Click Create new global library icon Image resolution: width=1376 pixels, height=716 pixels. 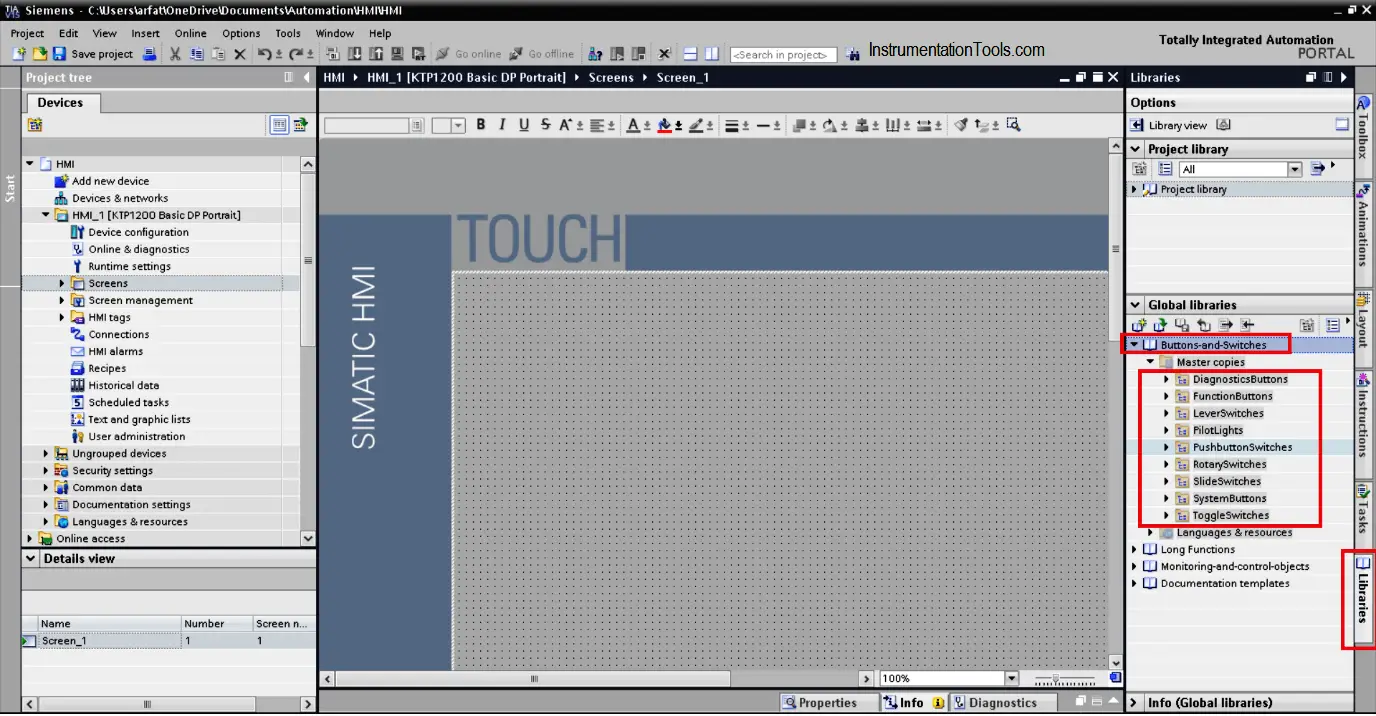[1139, 325]
